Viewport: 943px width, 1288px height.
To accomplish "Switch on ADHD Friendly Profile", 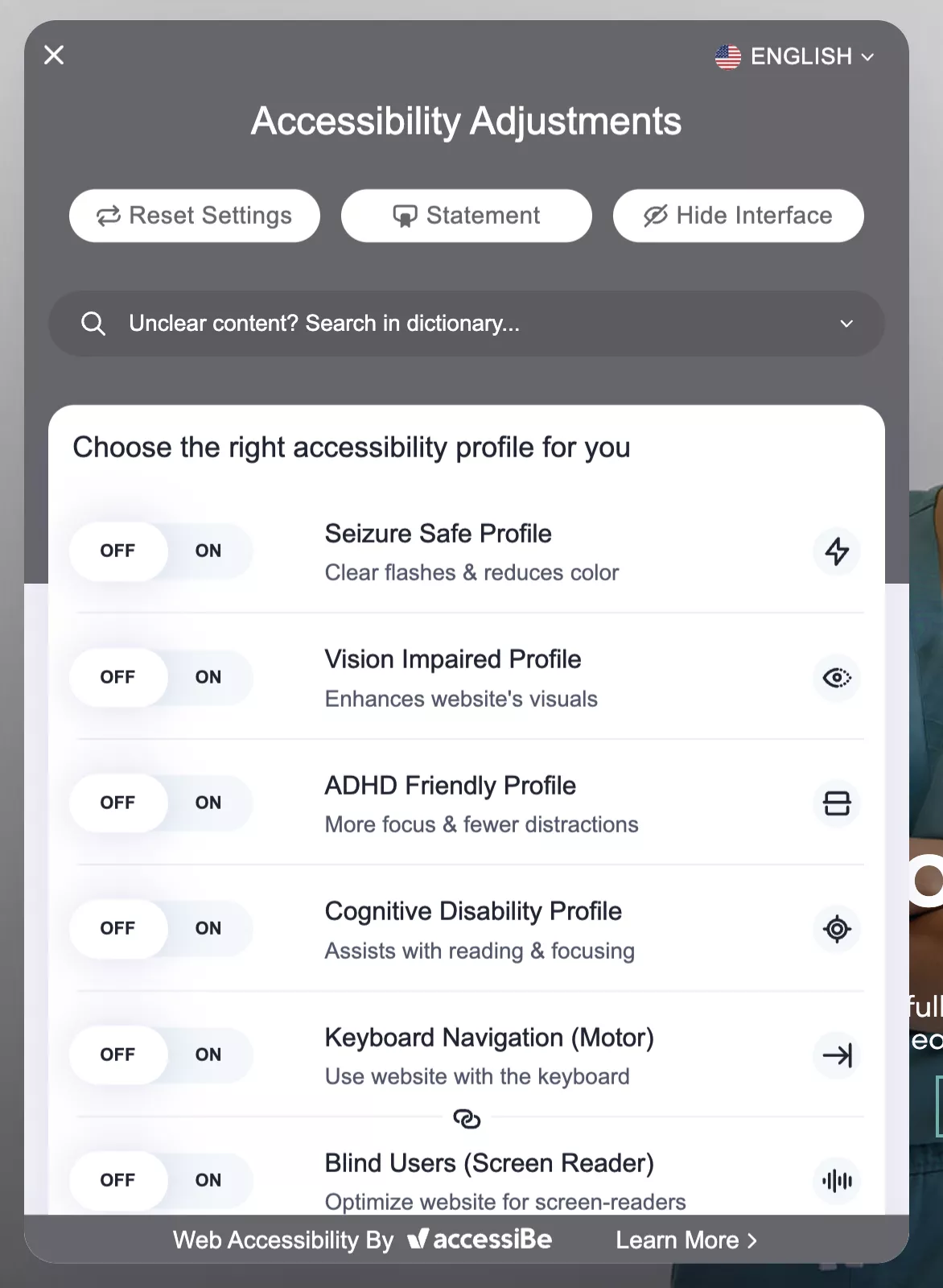I will 208,803.
